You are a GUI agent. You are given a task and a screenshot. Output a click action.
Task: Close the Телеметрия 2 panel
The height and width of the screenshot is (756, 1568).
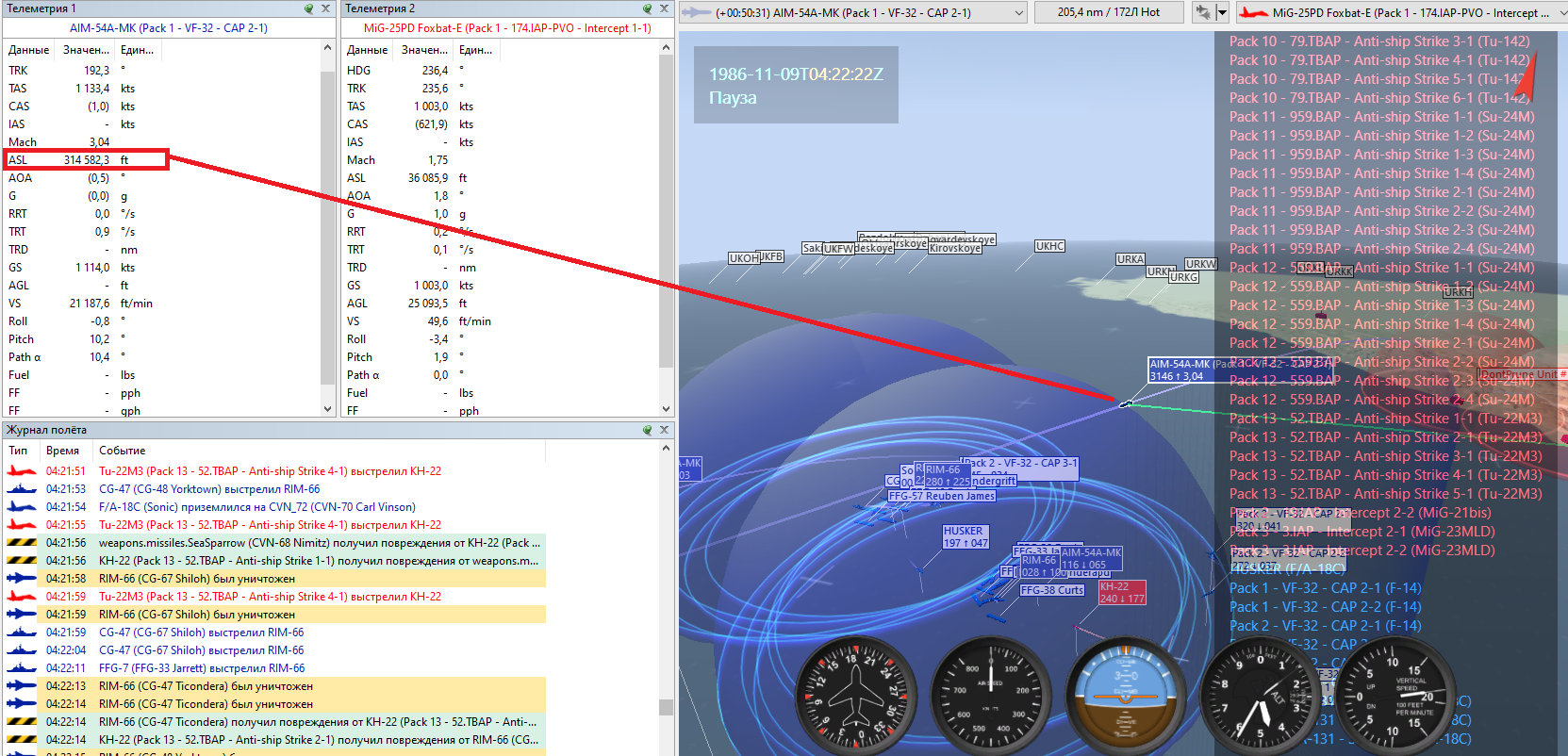tap(664, 8)
